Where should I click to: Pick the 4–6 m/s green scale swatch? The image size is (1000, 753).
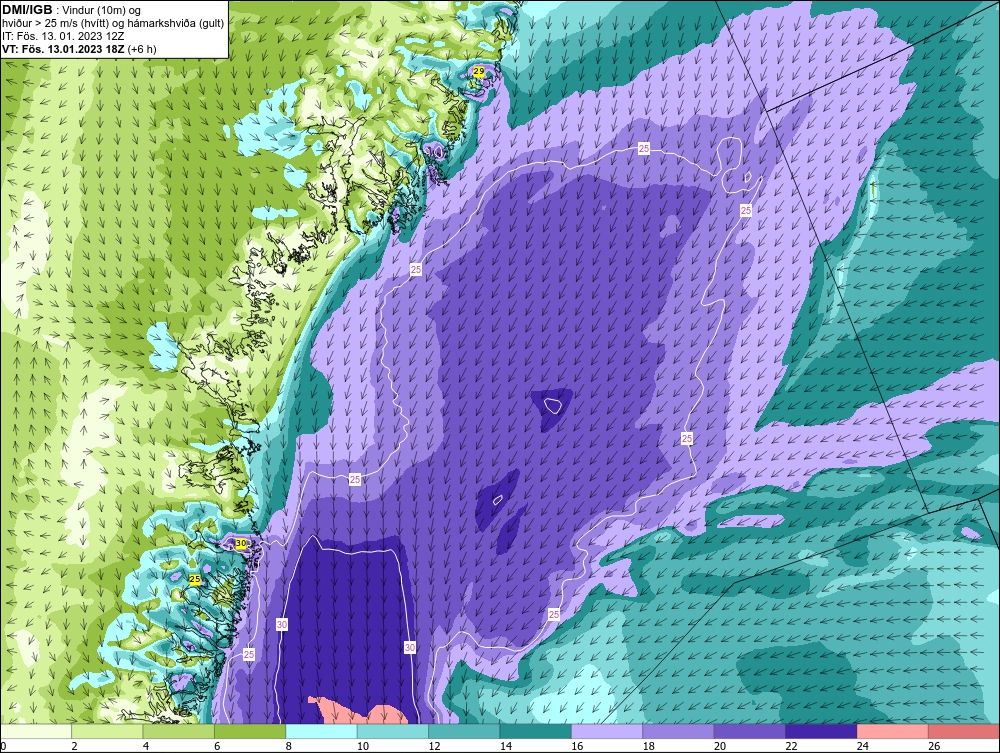179,731
